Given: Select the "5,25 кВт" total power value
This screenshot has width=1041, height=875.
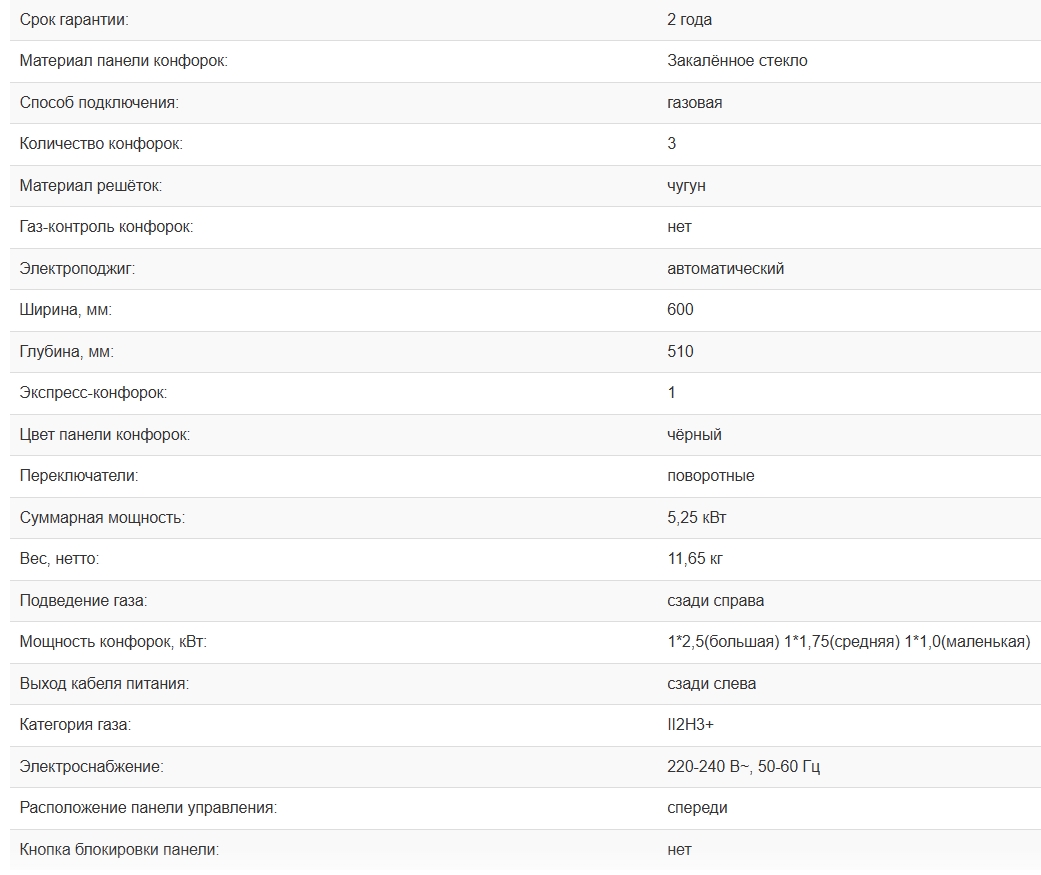Looking at the screenshot, I should tap(704, 518).
